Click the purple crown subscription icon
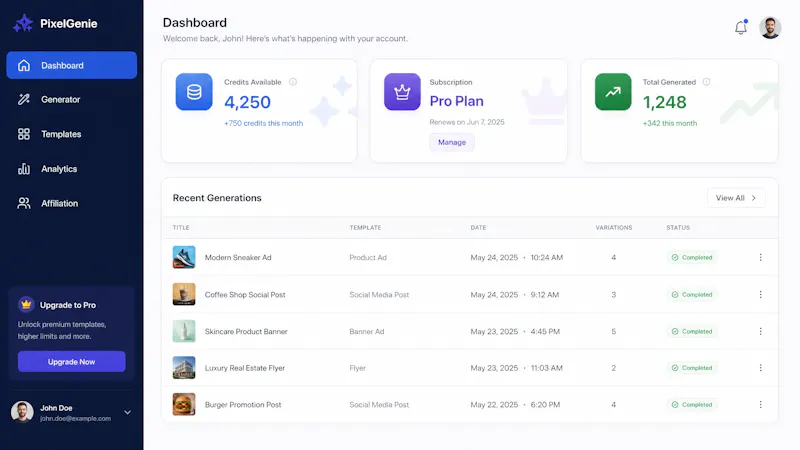800x450 pixels. [x=402, y=92]
